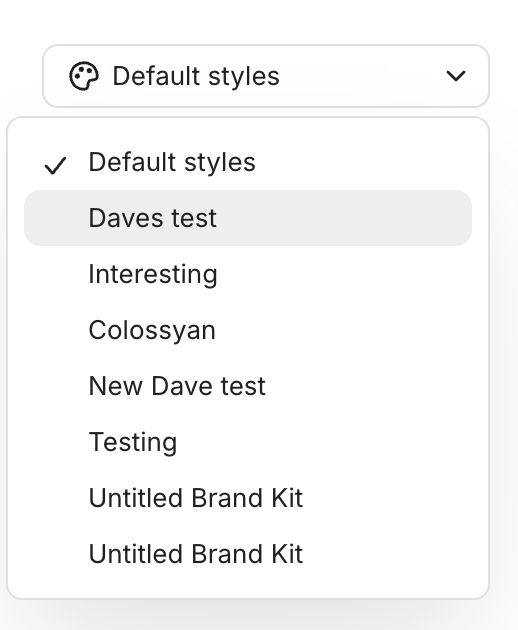This screenshot has width=518, height=630.
Task: Pick the Interesting brand kit
Action: [248, 274]
